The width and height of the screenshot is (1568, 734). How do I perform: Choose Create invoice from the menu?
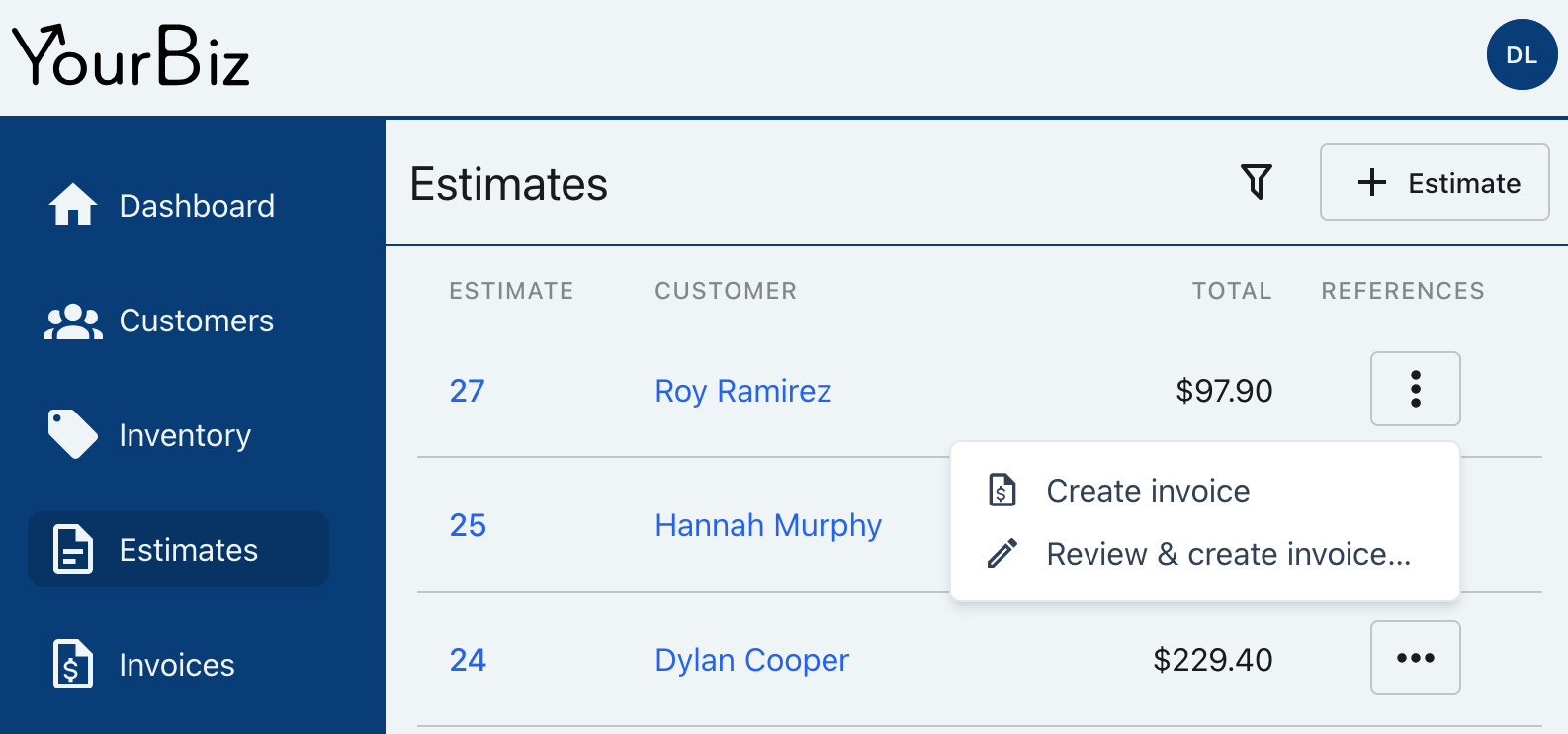tap(1204, 491)
